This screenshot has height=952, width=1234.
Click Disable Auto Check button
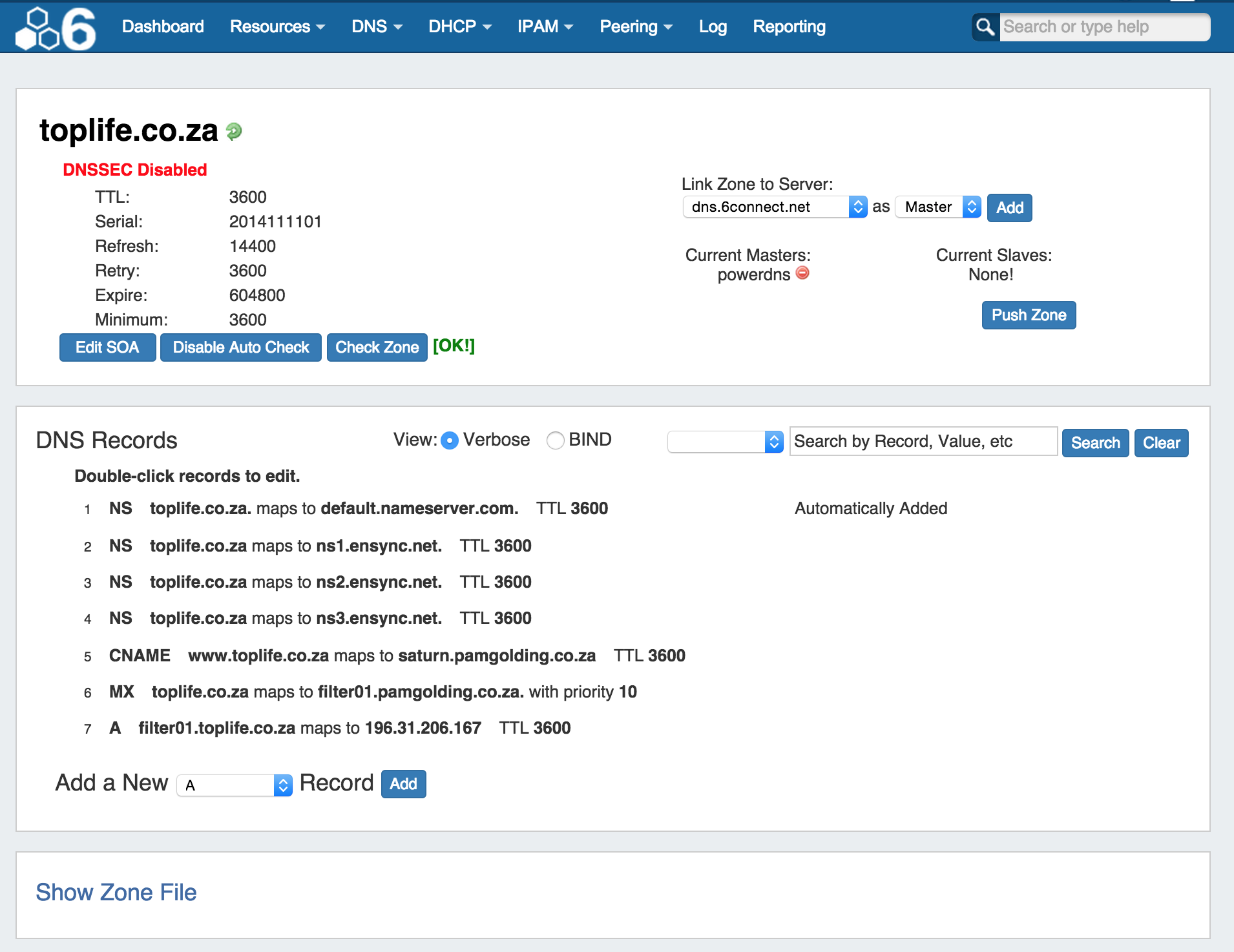(241, 347)
